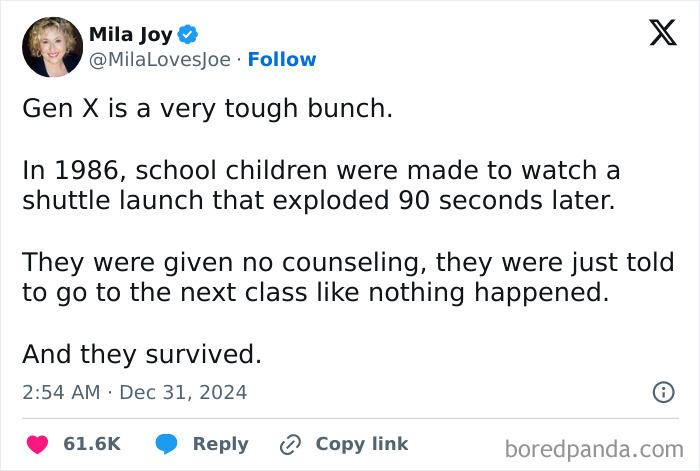
Task: Click the "And they survived." line
Action: (x=141, y=354)
